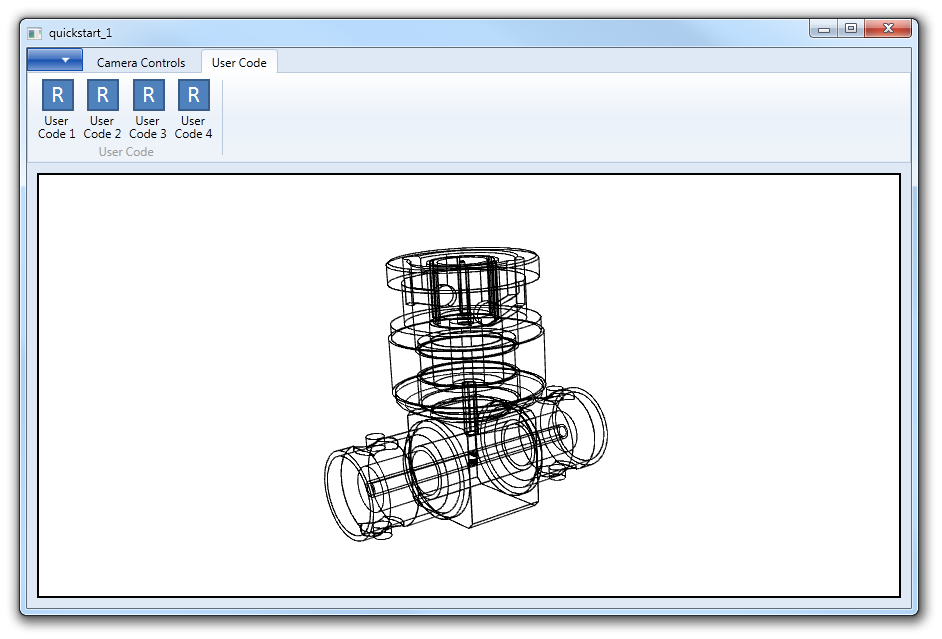Open the blue application menu dropdown

click(55, 60)
